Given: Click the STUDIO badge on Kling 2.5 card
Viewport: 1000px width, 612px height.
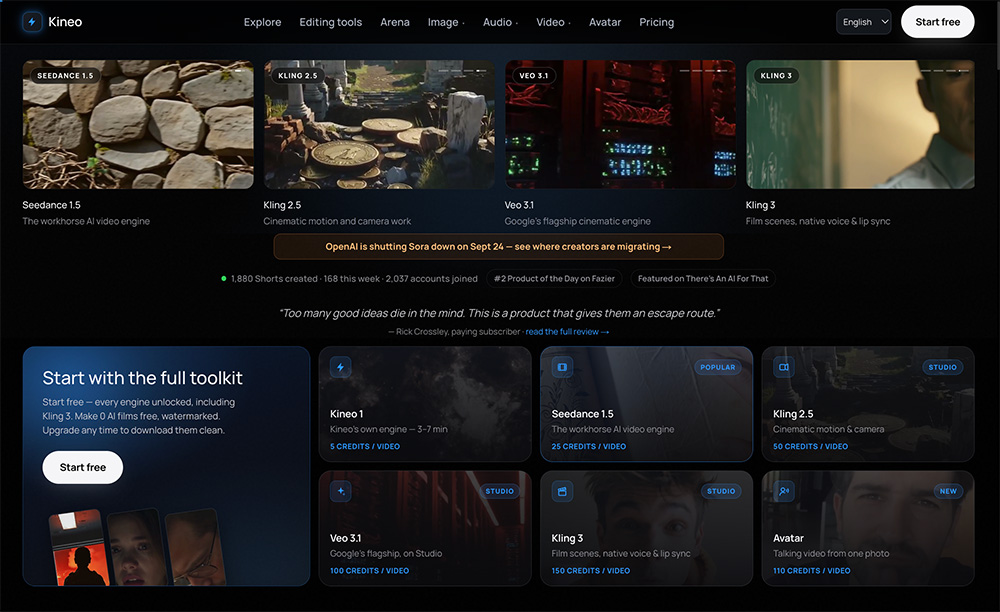Looking at the screenshot, I should coord(943,367).
